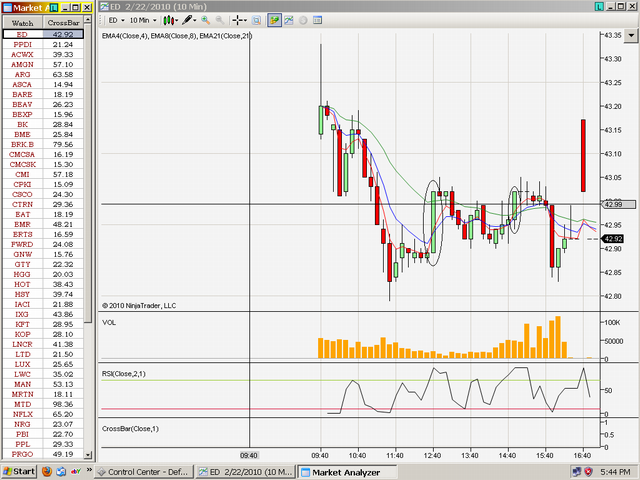Click the data box table icon
Image resolution: width=640 pixels, height=480 pixels.
[318, 20]
